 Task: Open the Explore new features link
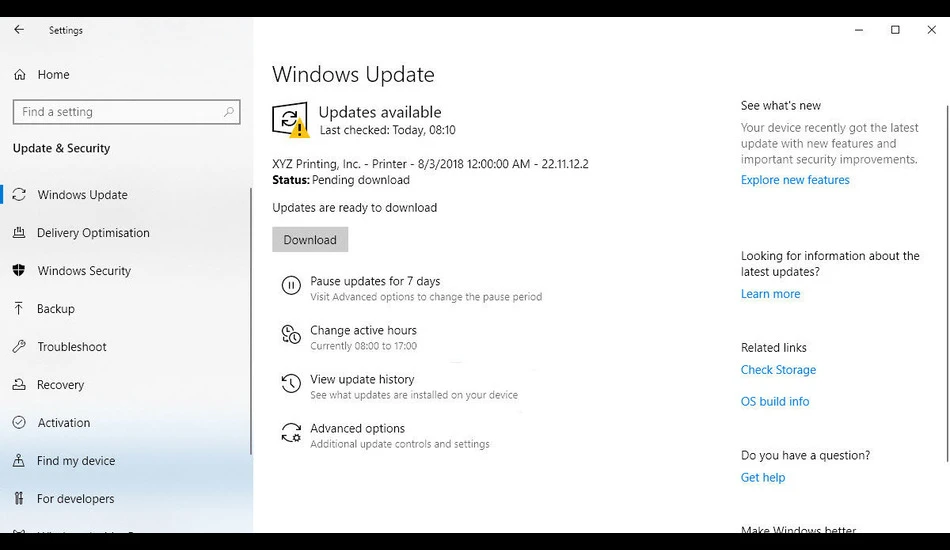pyautogui.click(x=795, y=180)
